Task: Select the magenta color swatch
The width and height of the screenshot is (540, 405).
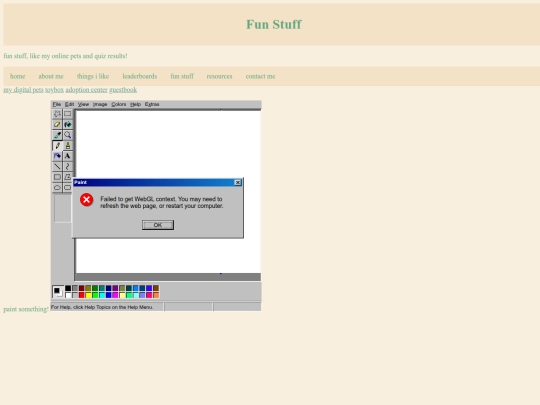Action: tap(115, 295)
